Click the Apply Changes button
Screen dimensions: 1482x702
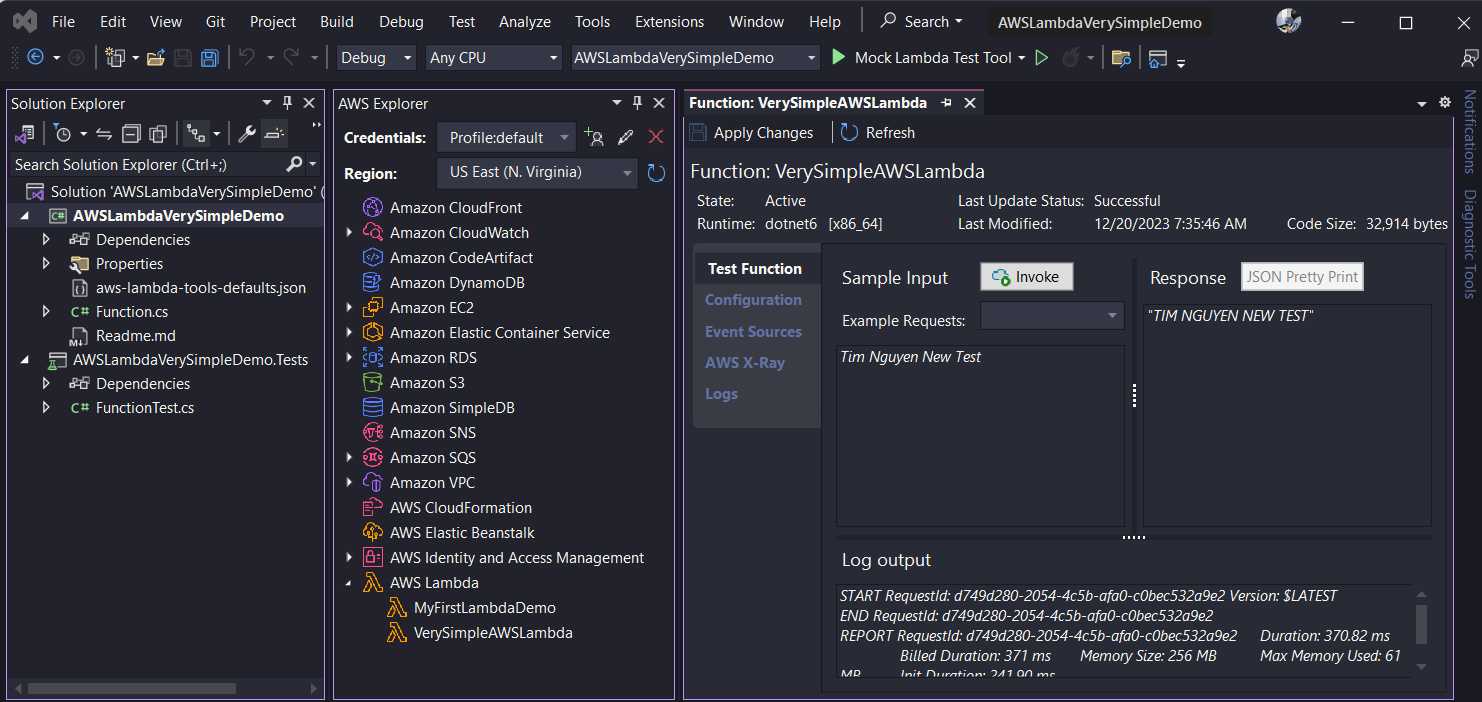(x=752, y=133)
